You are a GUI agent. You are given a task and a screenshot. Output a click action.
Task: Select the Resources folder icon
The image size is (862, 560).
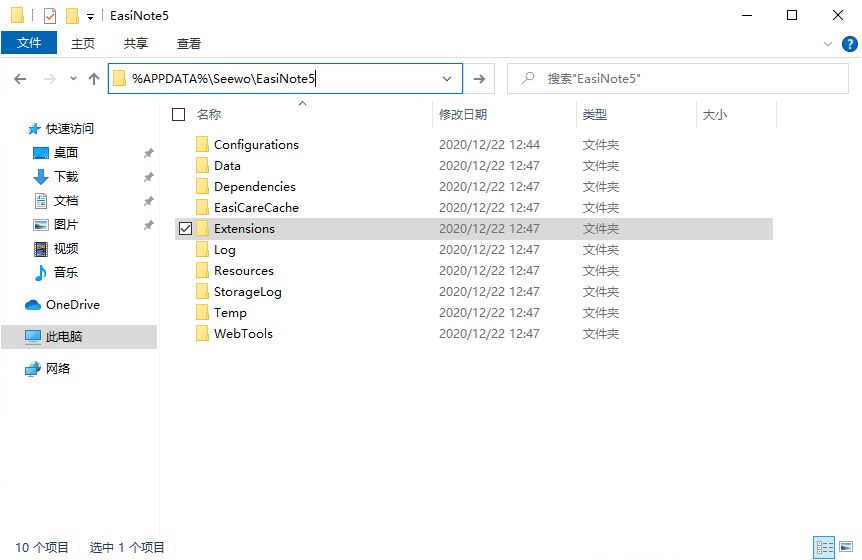[x=202, y=270]
